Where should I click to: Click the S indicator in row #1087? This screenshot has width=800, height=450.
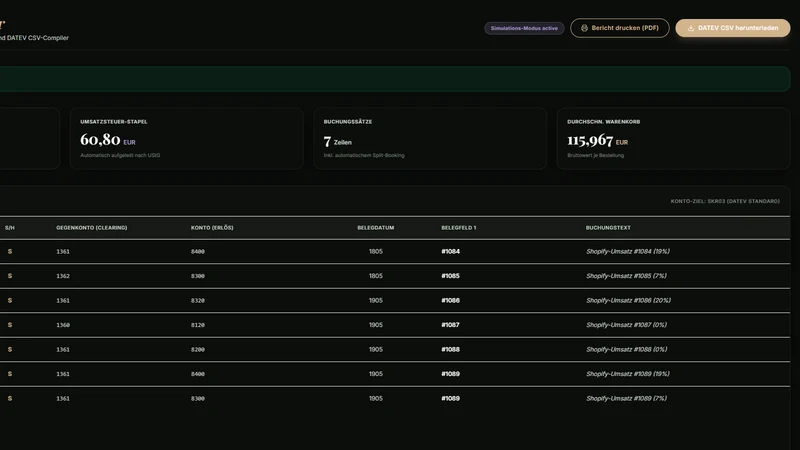tap(10, 325)
